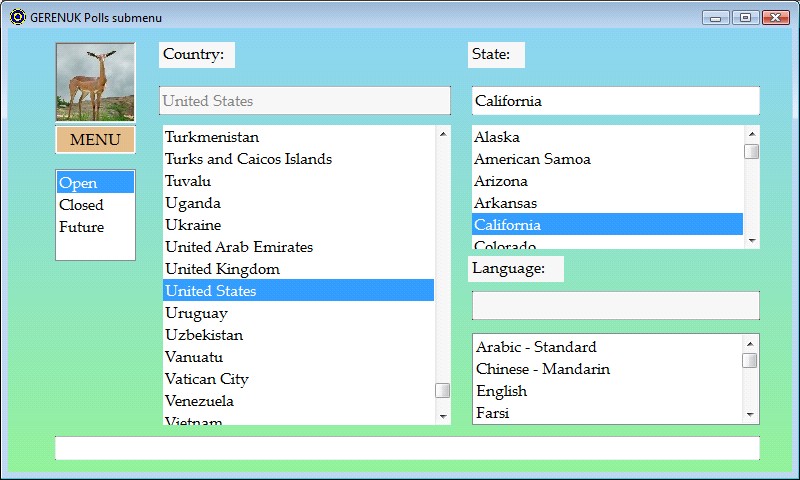Screen dimensions: 800x480
Task: Select United Kingdom from country list
Action: tap(222, 269)
